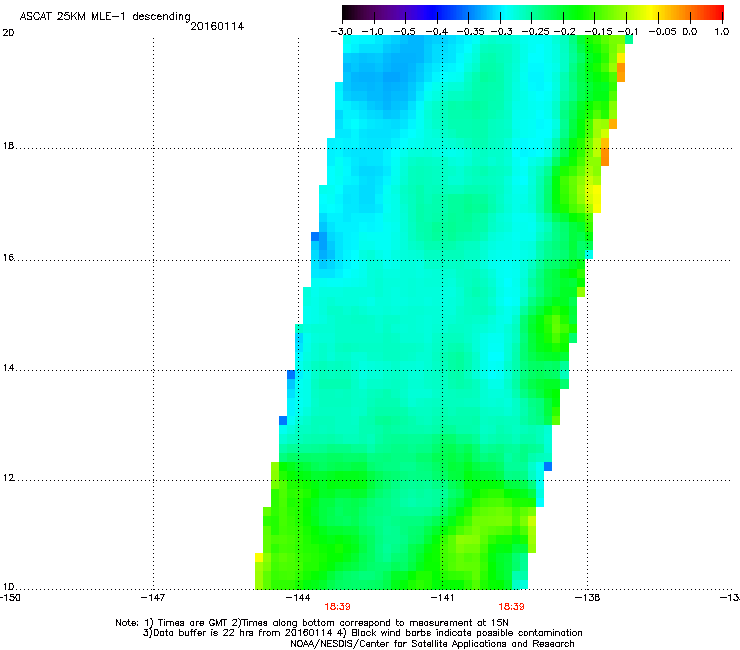The width and height of the screenshot is (740, 650).
Task: Click the latitude axis label 12
Action: (8, 478)
